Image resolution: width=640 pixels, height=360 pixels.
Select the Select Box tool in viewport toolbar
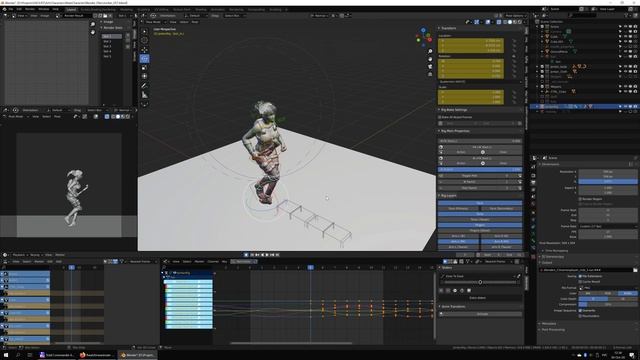click(x=144, y=31)
